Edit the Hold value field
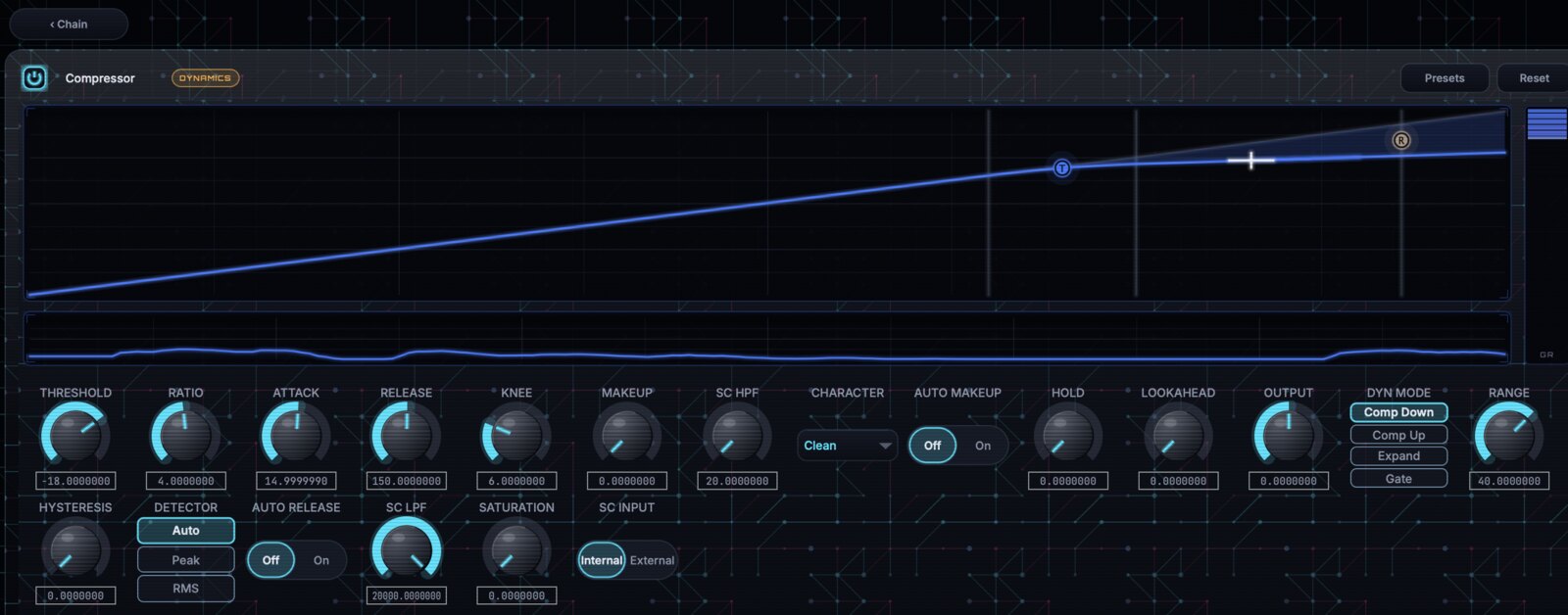Viewport: 1568px width, 615px height. click(1067, 481)
